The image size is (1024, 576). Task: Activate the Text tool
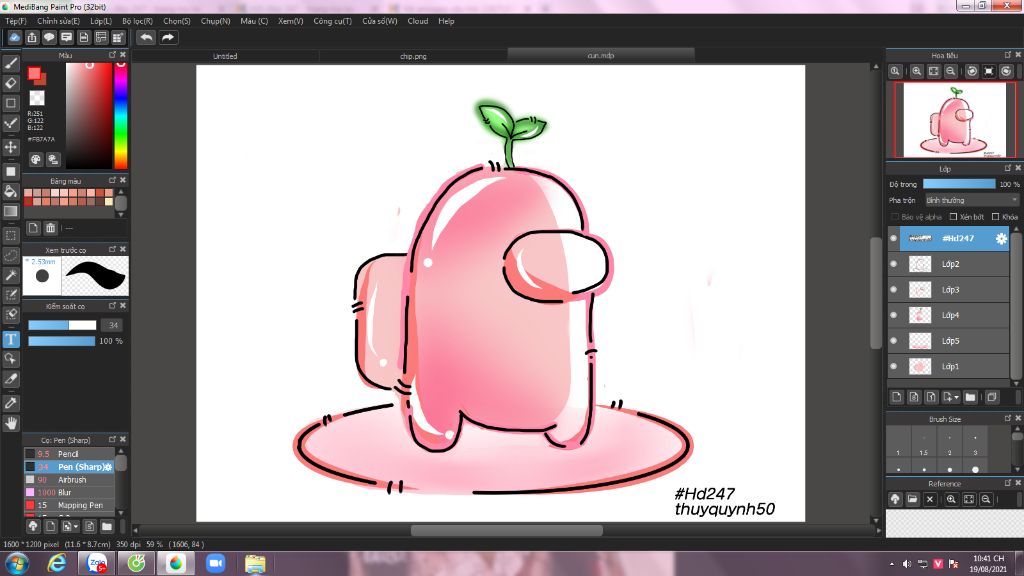coord(11,339)
